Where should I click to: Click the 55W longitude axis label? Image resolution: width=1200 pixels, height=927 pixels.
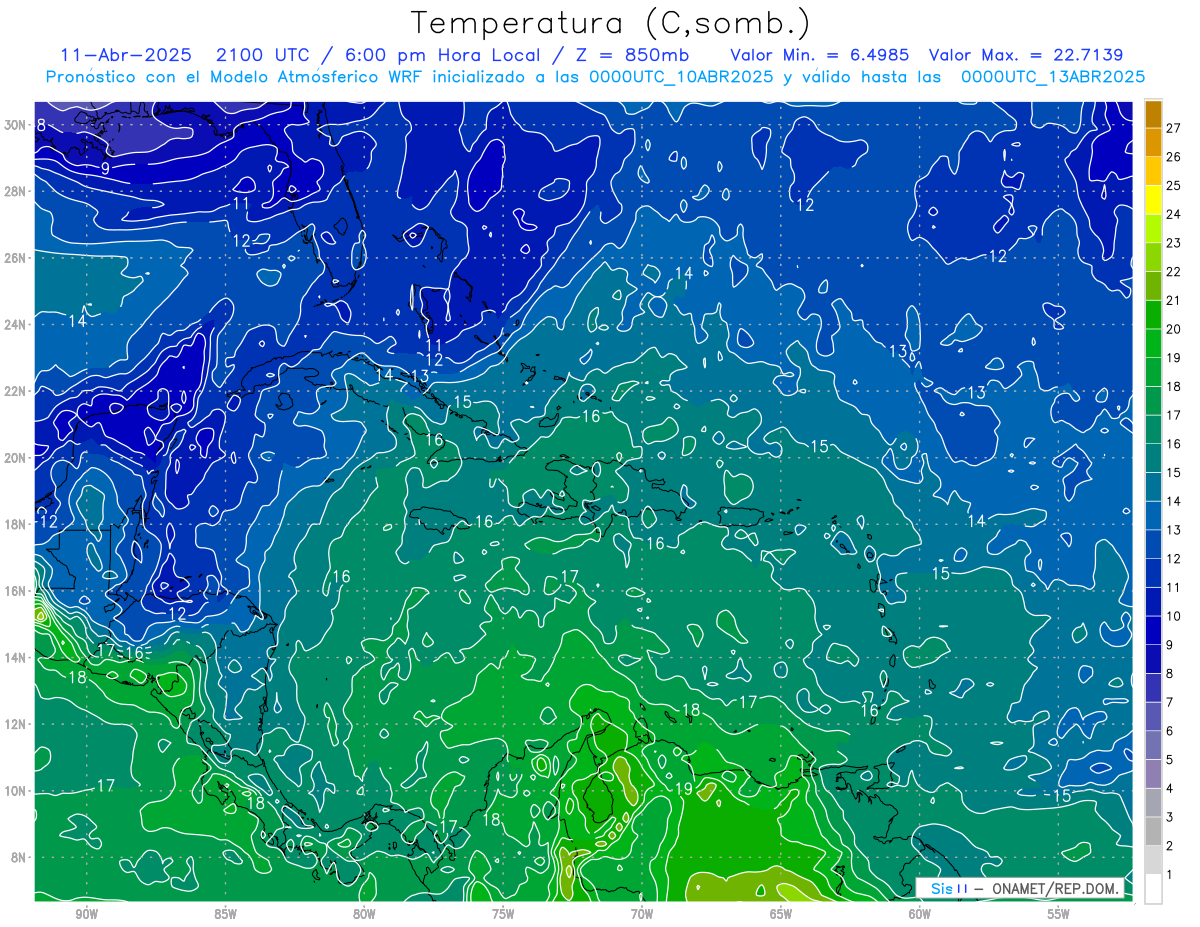pyautogui.click(x=1059, y=914)
